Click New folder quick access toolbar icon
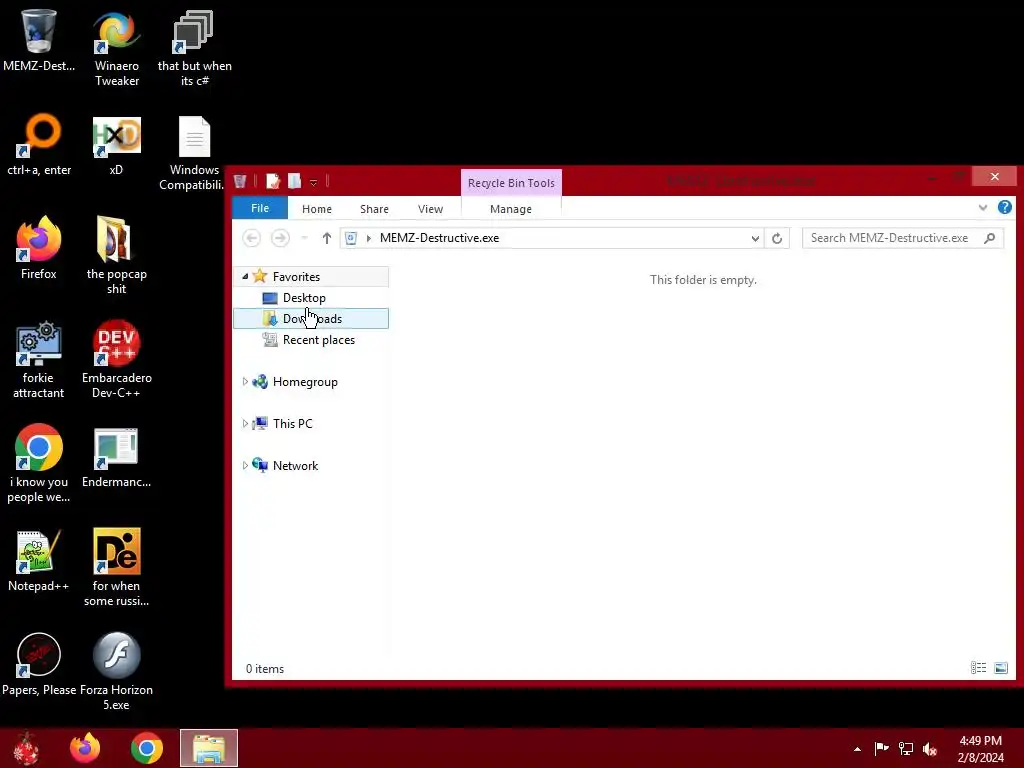 pos(295,181)
